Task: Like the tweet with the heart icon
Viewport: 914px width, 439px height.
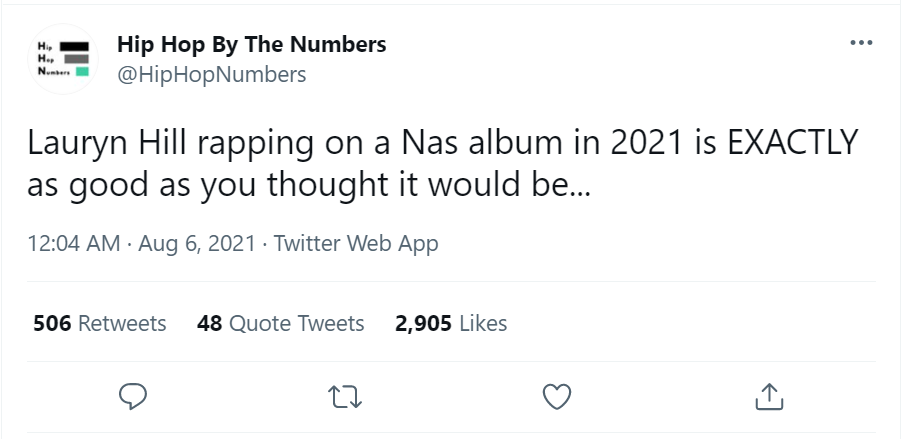Action: pos(556,397)
